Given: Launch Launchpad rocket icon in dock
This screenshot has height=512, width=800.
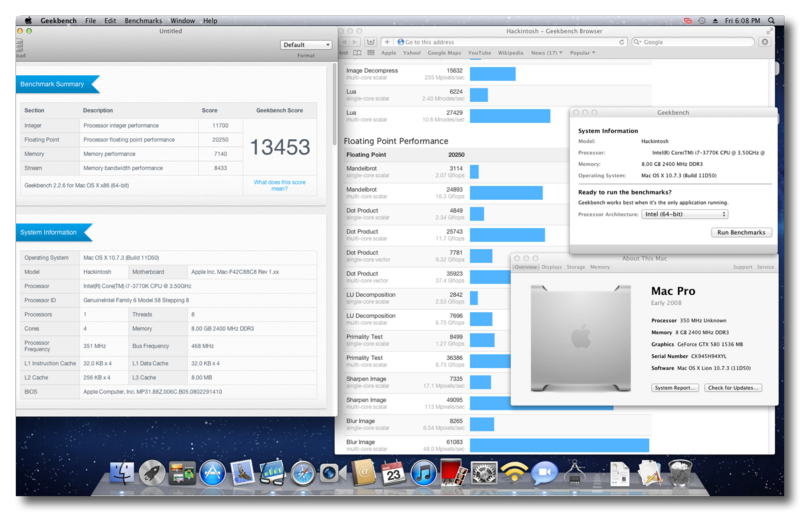Looking at the screenshot, I should click(152, 473).
